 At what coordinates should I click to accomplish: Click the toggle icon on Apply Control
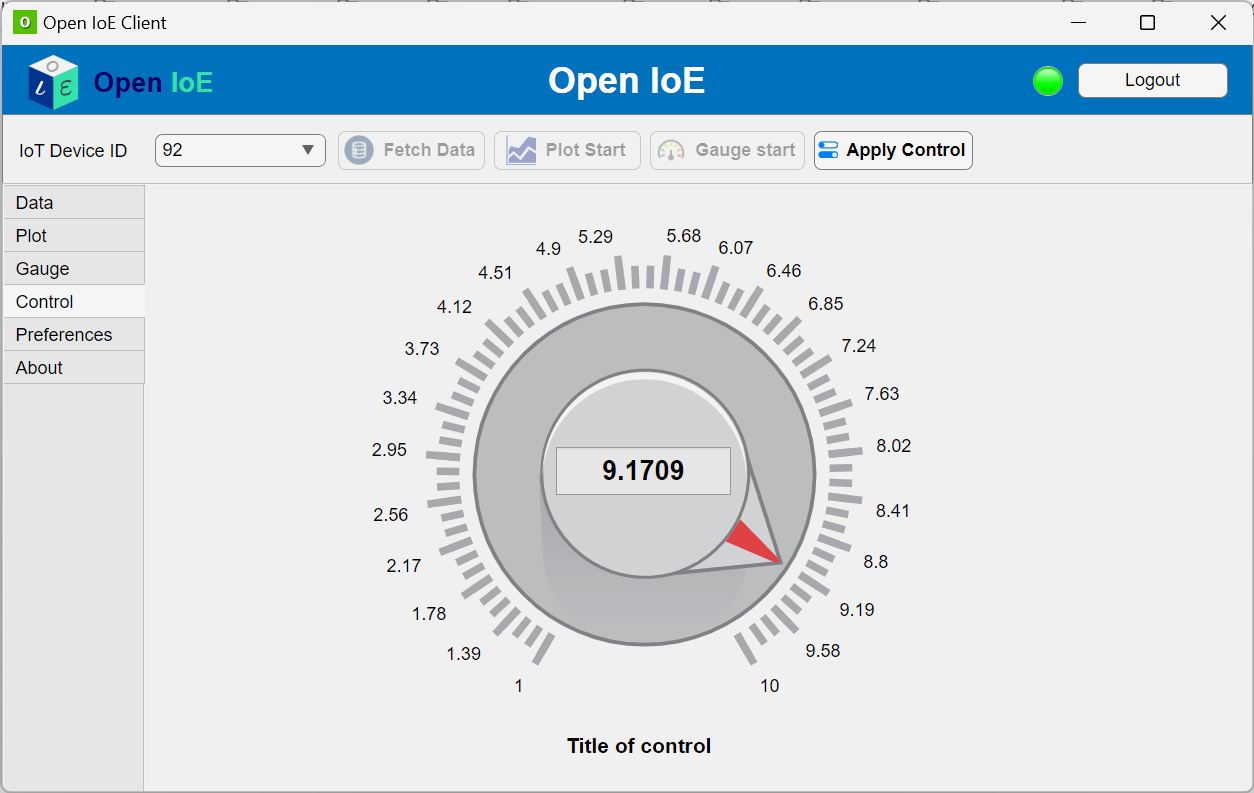pos(828,150)
